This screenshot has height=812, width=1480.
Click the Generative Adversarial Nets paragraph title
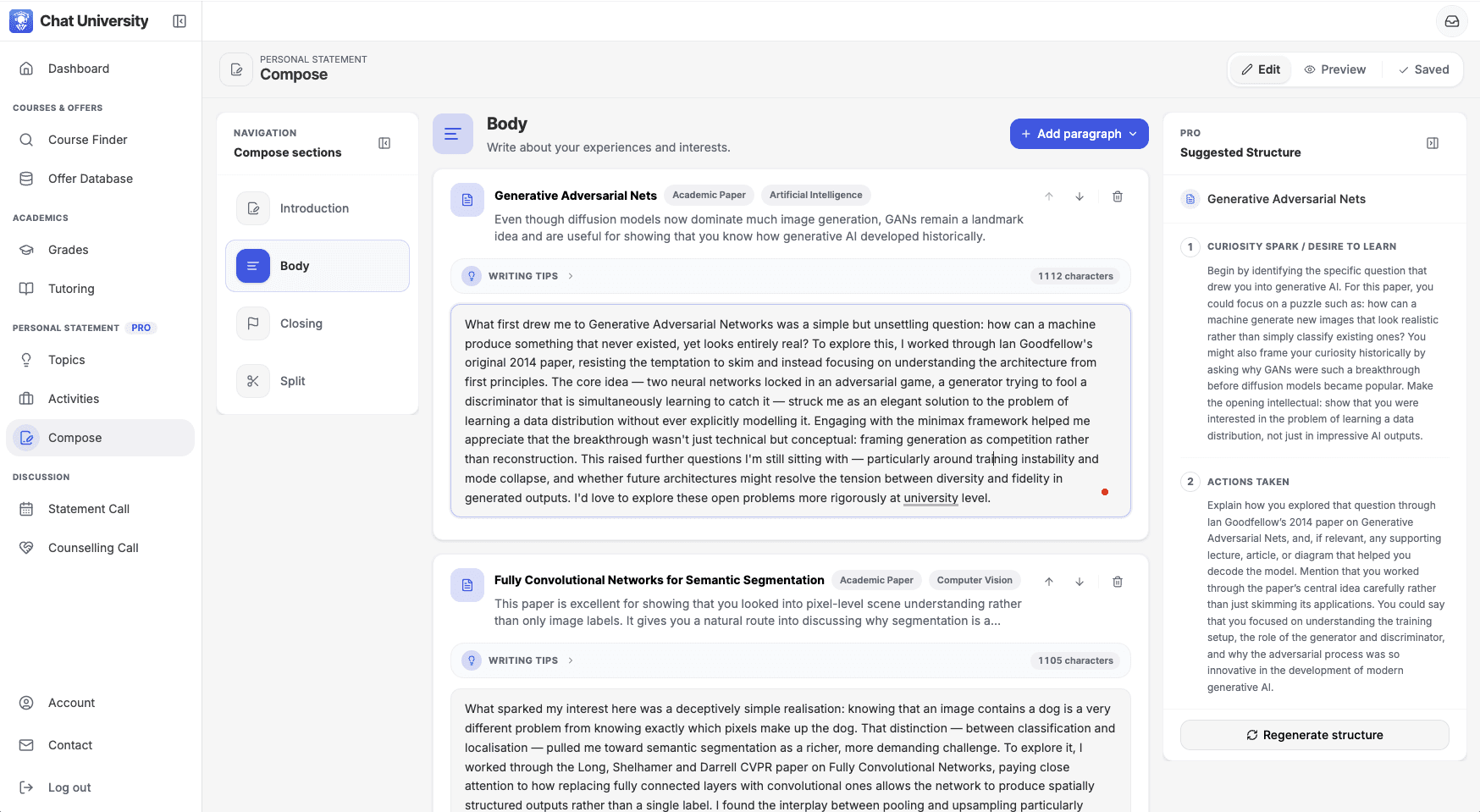576,196
